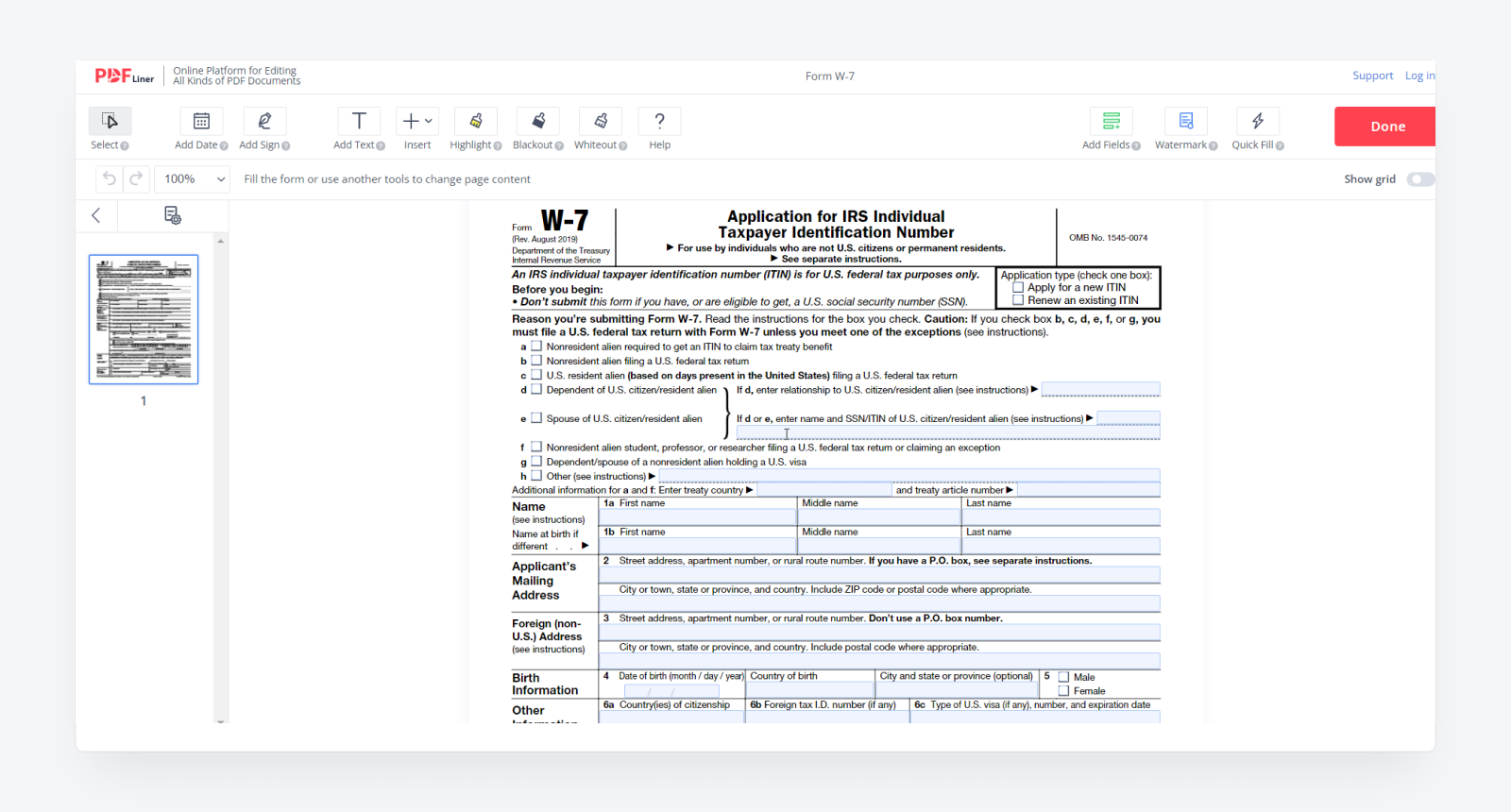Image resolution: width=1511 pixels, height=812 pixels.
Task: Launch Quick Fill lightning tool
Action: coord(1258,121)
